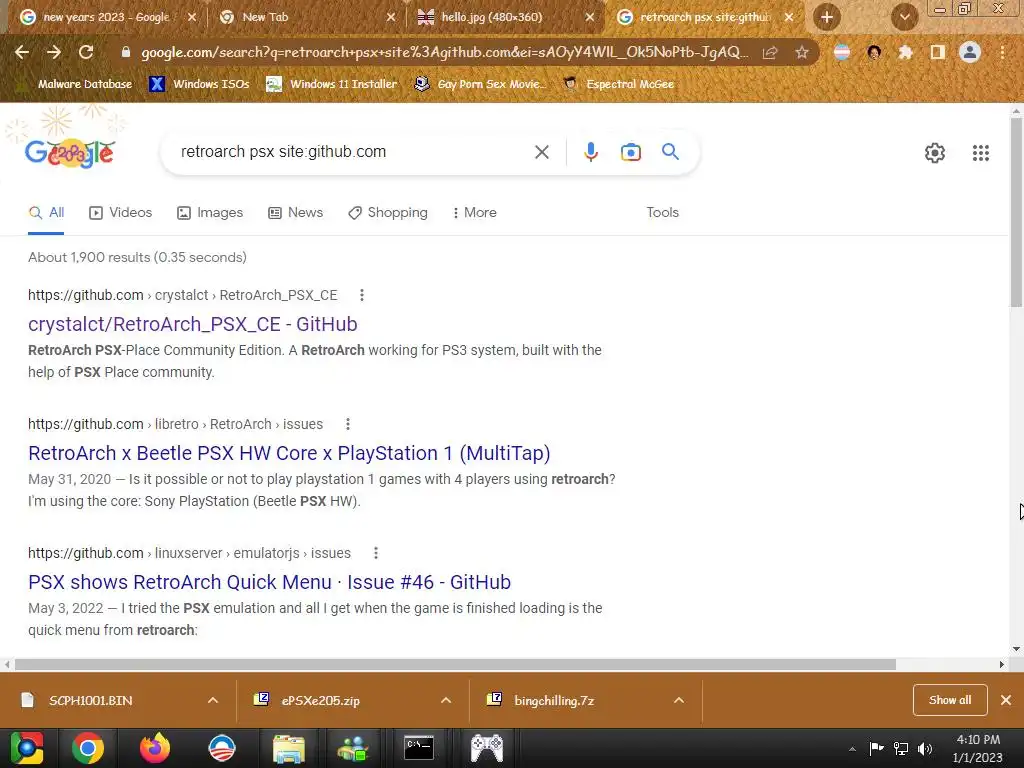This screenshot has width=1024, height=768.
Task: Search by image with the camera icon
Action: click(x=631, y=152)
